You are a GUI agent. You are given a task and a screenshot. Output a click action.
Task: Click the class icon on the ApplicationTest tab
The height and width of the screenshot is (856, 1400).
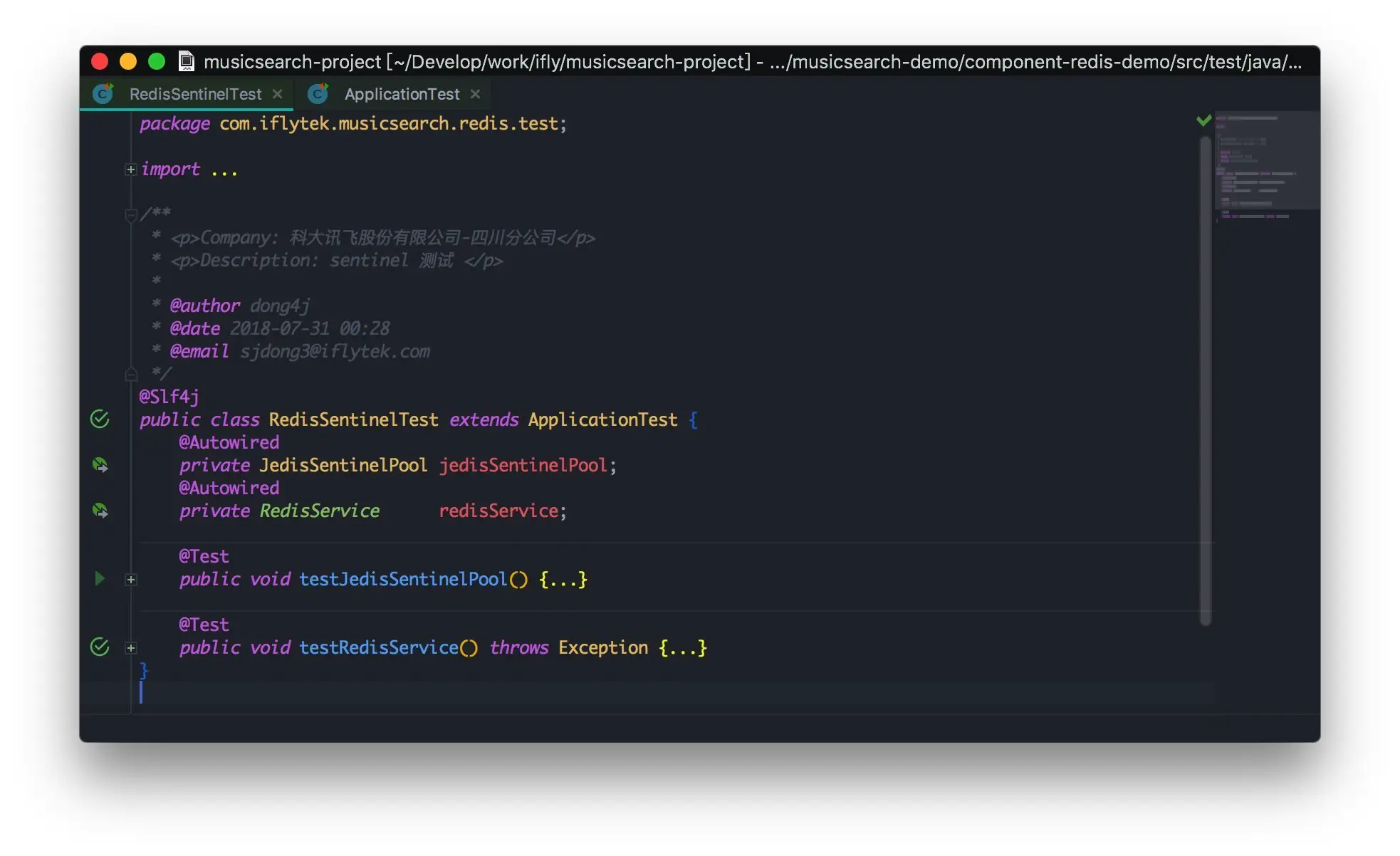click(x=318, y=94)
